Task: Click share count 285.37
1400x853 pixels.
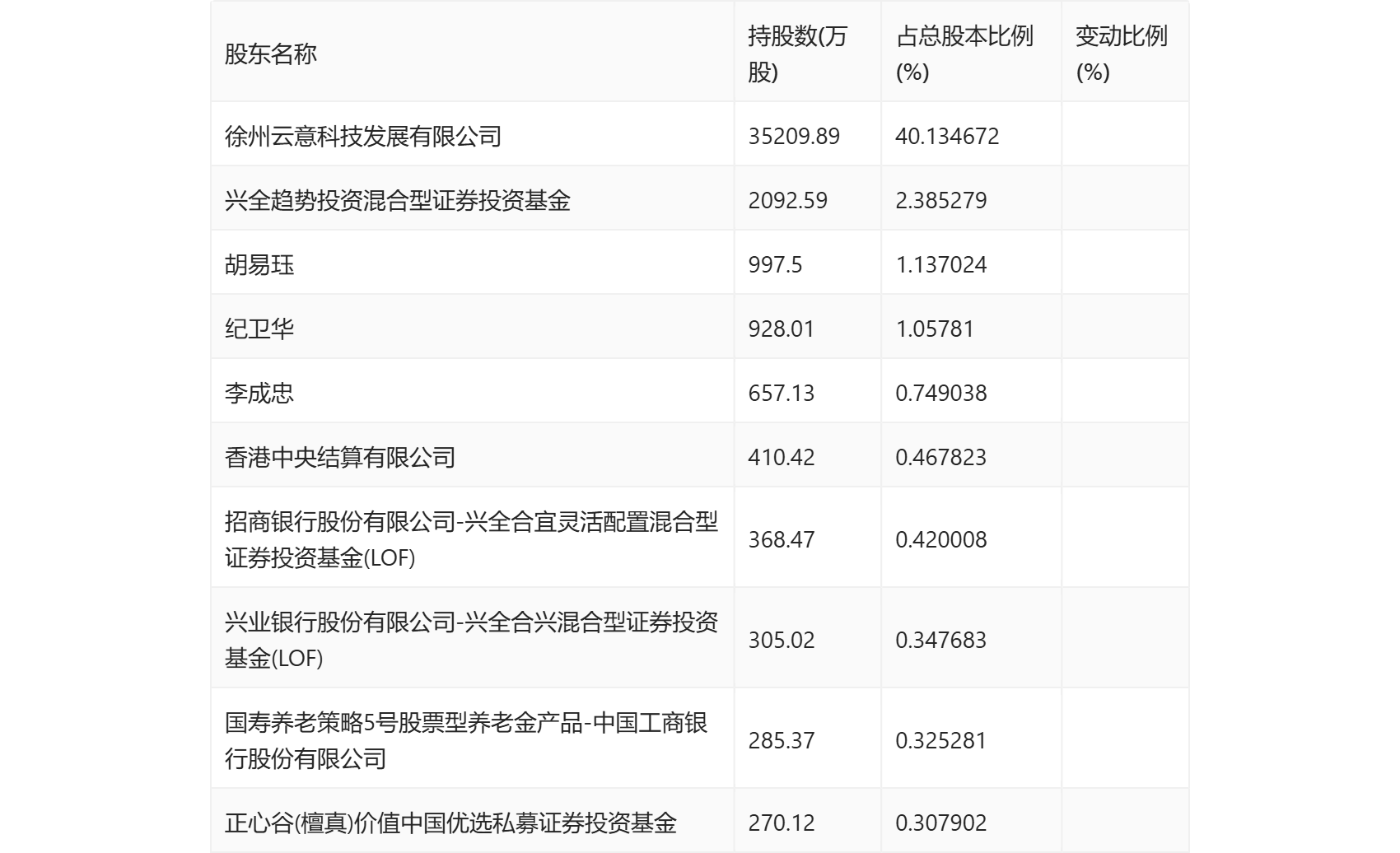Action: [x=782, y=740]
